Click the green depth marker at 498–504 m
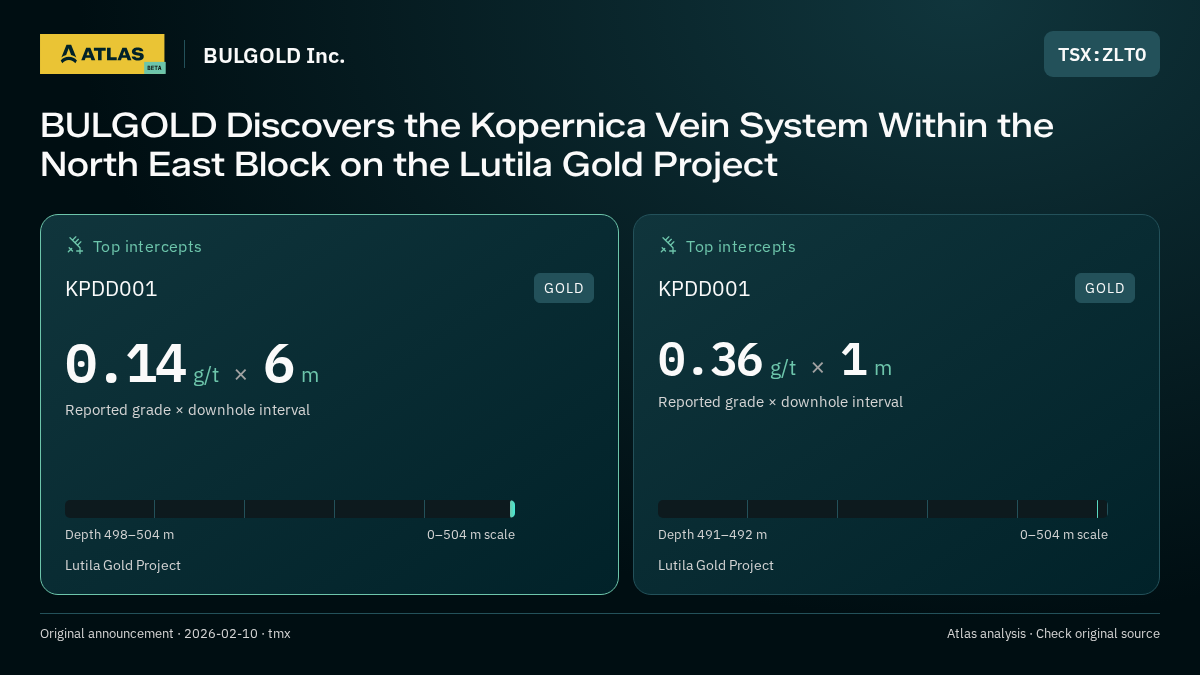Image resolution: width=1200 pixels, height=675 pixels. 512,509
